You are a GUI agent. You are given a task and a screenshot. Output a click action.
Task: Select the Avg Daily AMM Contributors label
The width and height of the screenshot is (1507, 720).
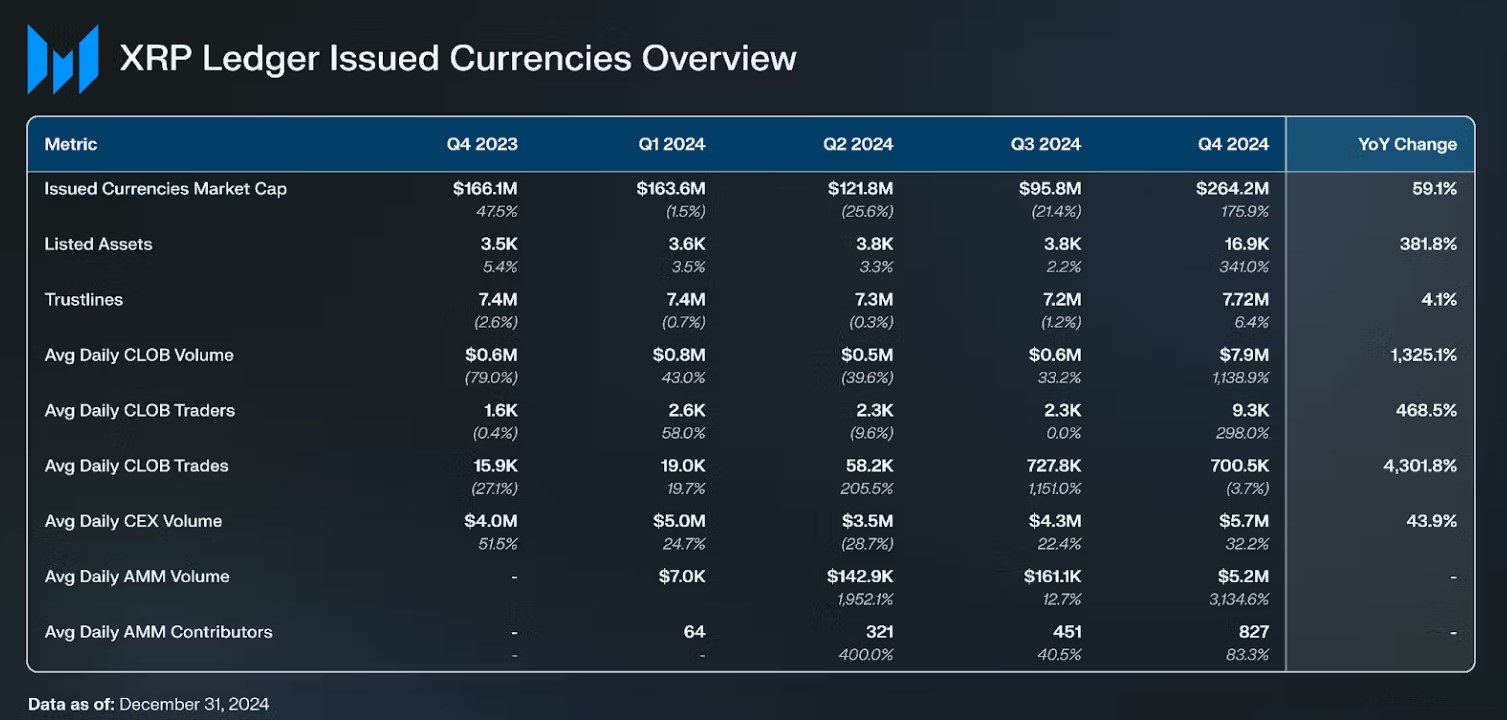coord(159,632)
